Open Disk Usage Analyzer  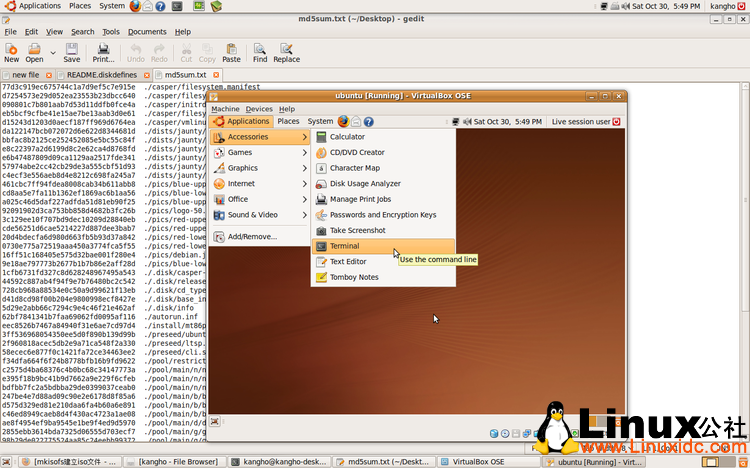click(x=383, y=184)
